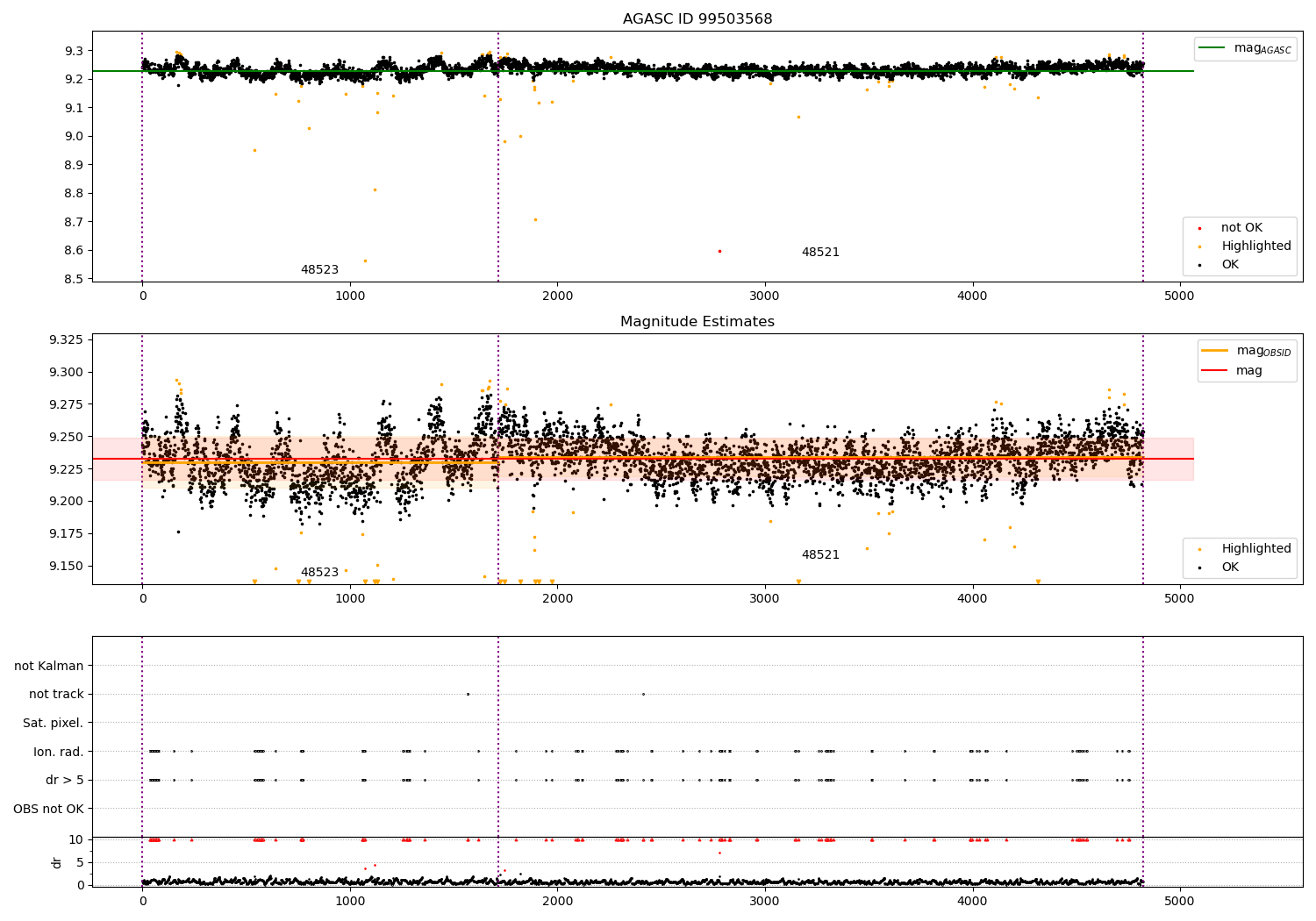Viewport: 1316px width, 921px height.
Task: Click the 4000 x-tick under Magnitude Estimates plot
Action: click(972, 598)
